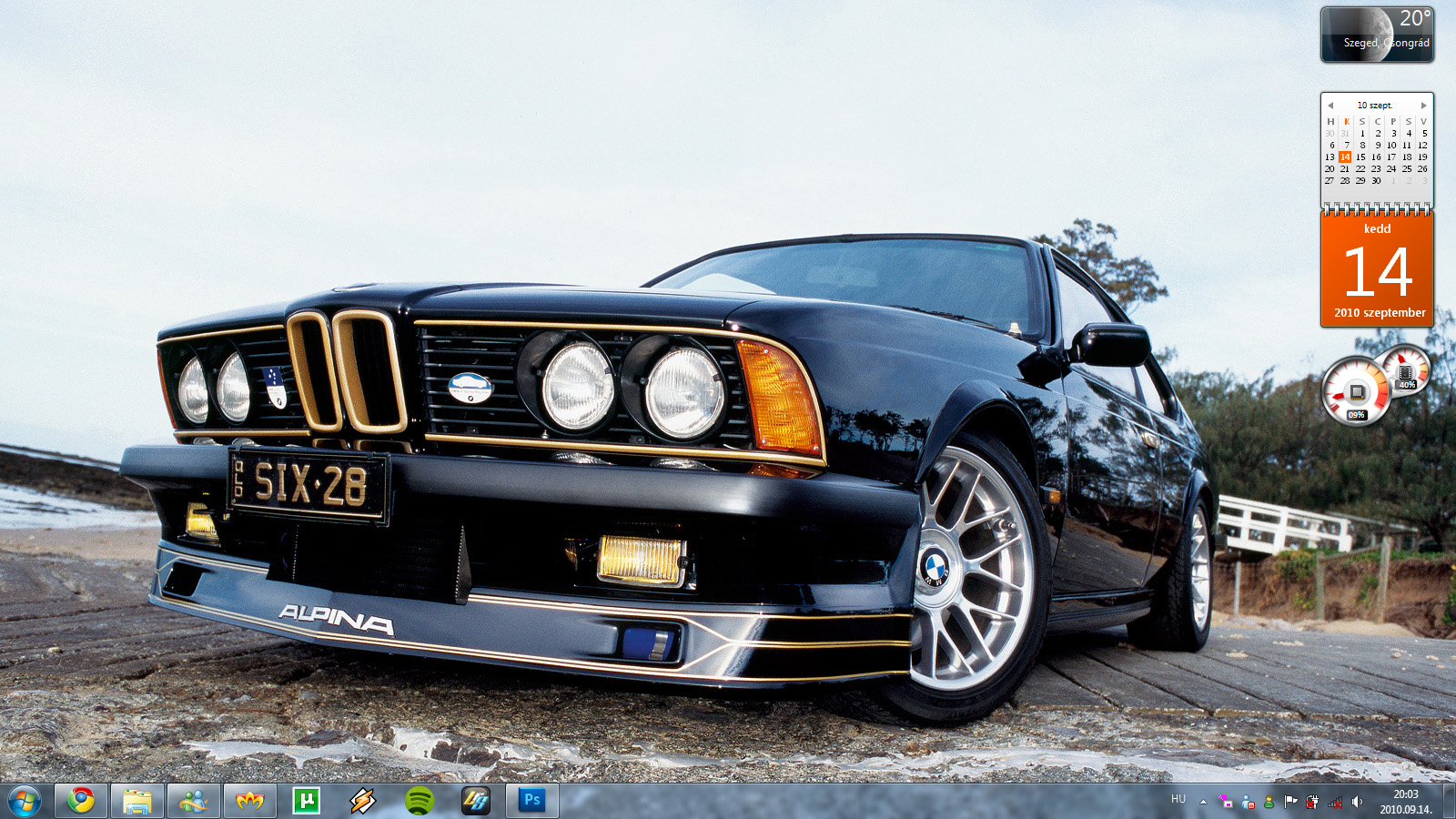The image size is (1456, 819).
Task: Go to next month in calendar gadget
Action: pyautogui.click(x=1424, y=106)
